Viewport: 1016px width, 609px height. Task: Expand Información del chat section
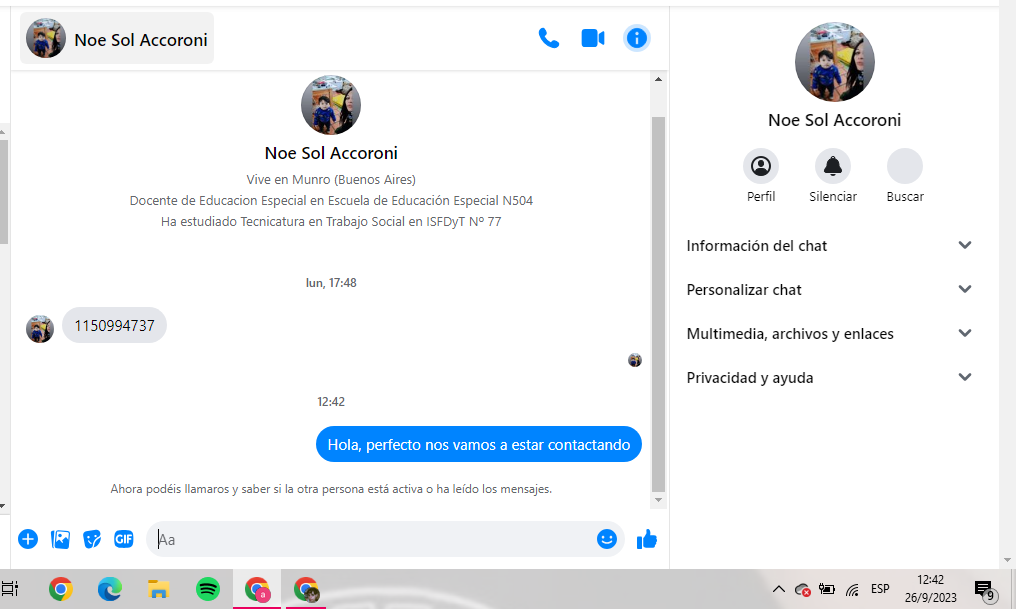click(x=829, y=246)
